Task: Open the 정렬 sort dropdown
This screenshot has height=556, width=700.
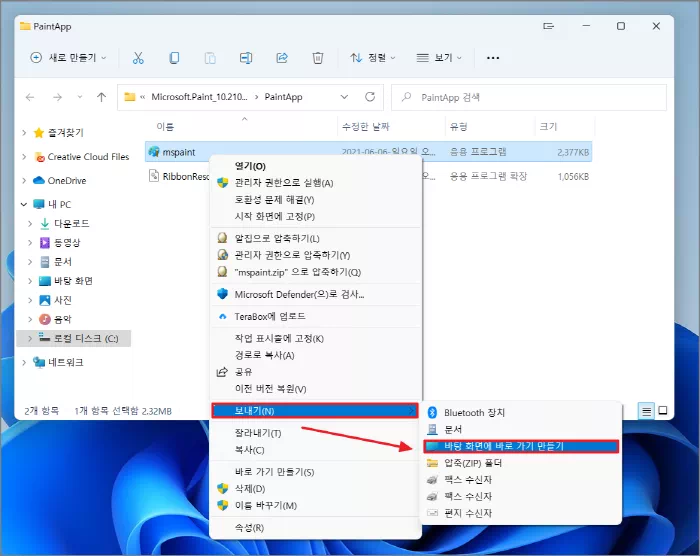Action: [x=373, y=58]
